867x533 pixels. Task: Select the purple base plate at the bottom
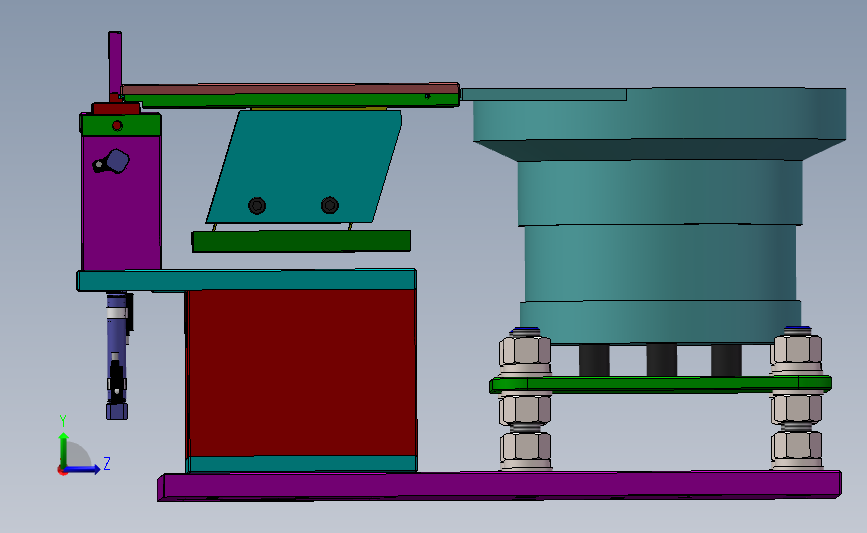tap(499, 485)
